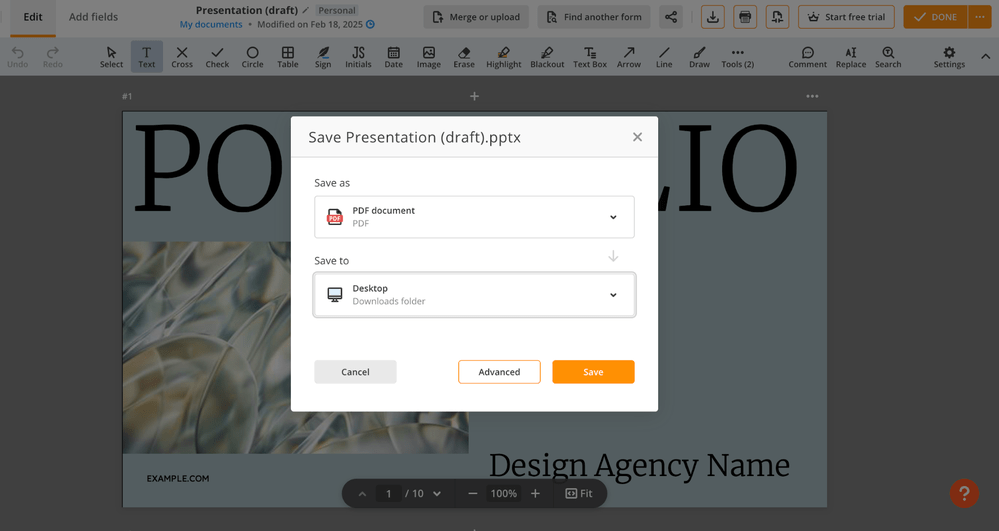Open the page number dropdown chevron
Image resolution: width=999 pixels, height=531 pixels.
(437, 494)
